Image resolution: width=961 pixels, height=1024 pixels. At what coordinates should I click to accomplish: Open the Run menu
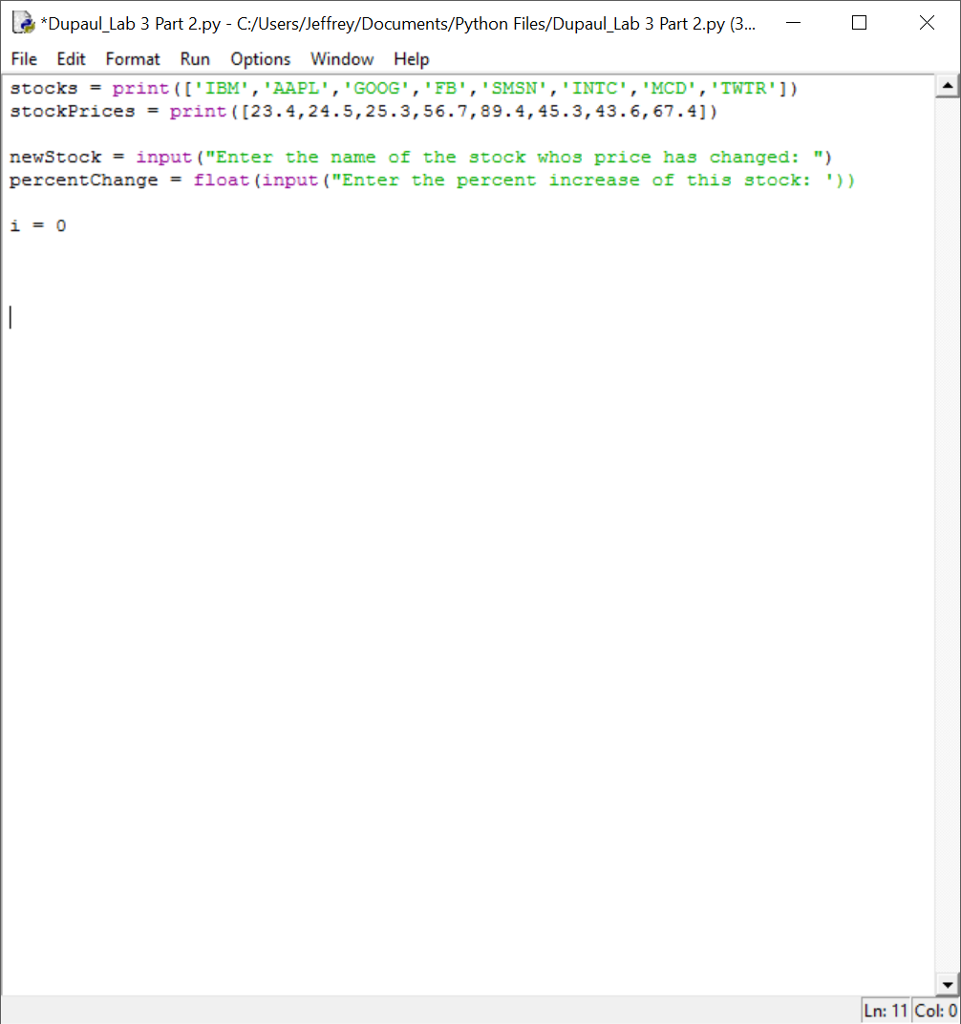tap(195, 59)
